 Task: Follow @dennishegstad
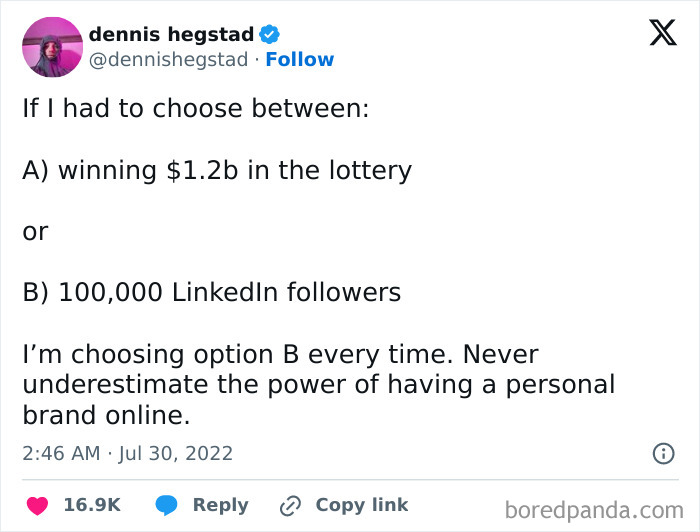pyautogui.click(x=300, y=59)
